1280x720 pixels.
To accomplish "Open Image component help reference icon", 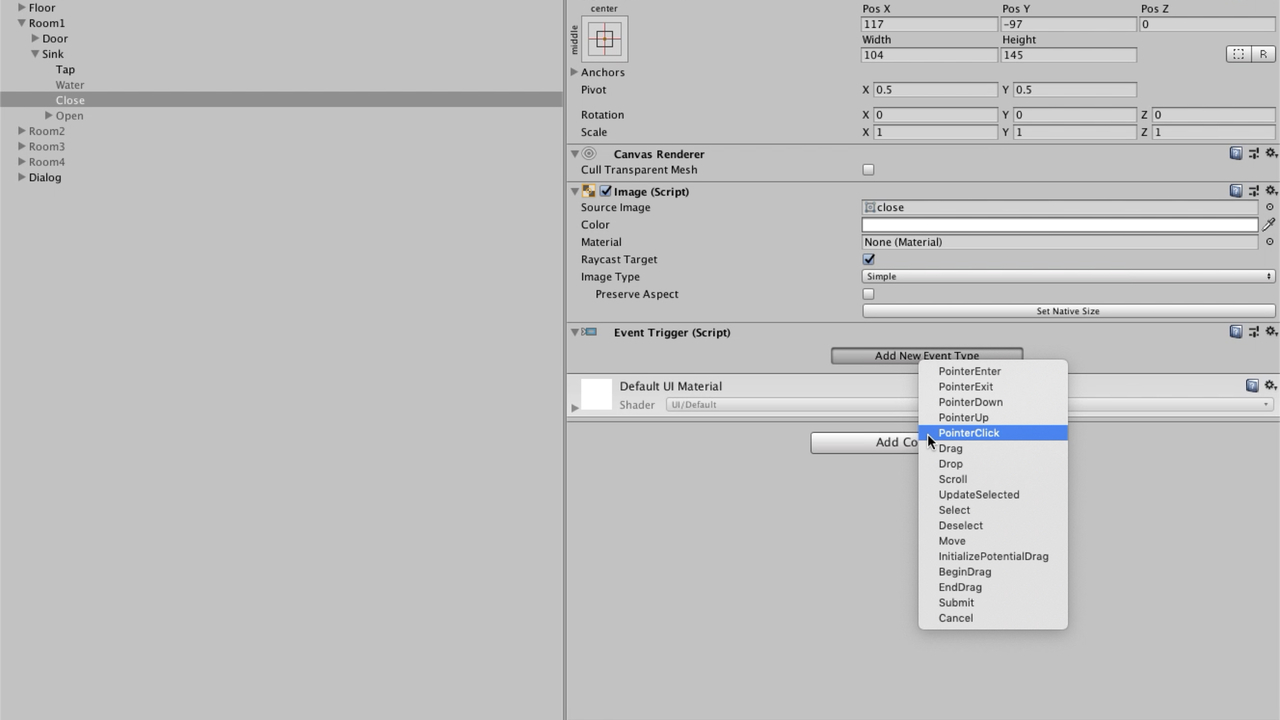I will [1236, 191].
